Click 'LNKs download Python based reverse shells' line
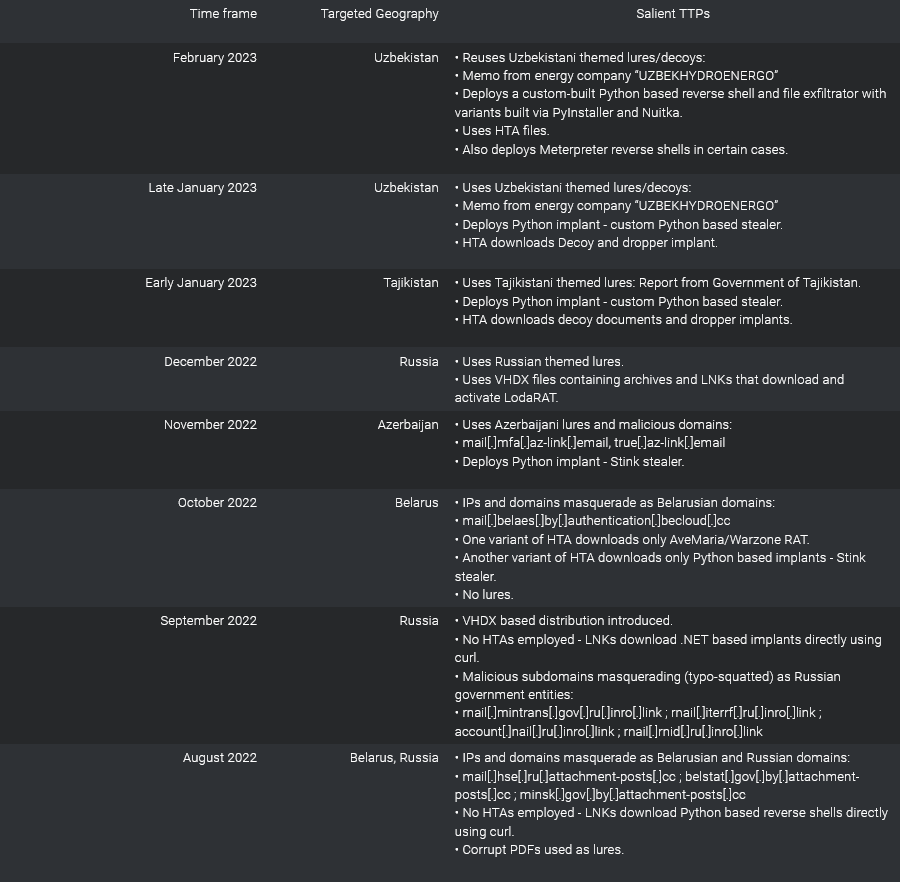The height and width of the screenshot is (882, 900). (671, 822)
